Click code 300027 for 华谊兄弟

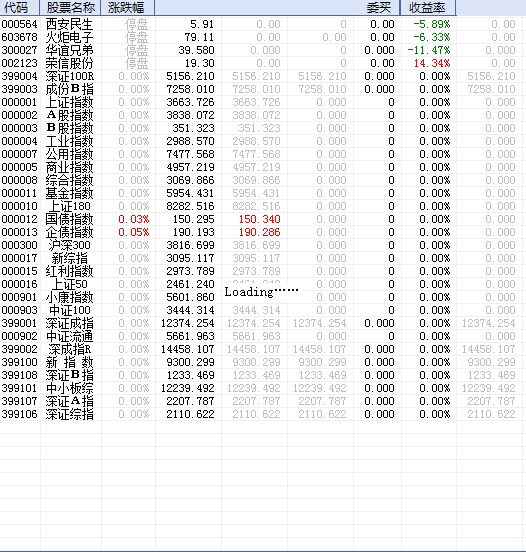(x=19, y=50)
